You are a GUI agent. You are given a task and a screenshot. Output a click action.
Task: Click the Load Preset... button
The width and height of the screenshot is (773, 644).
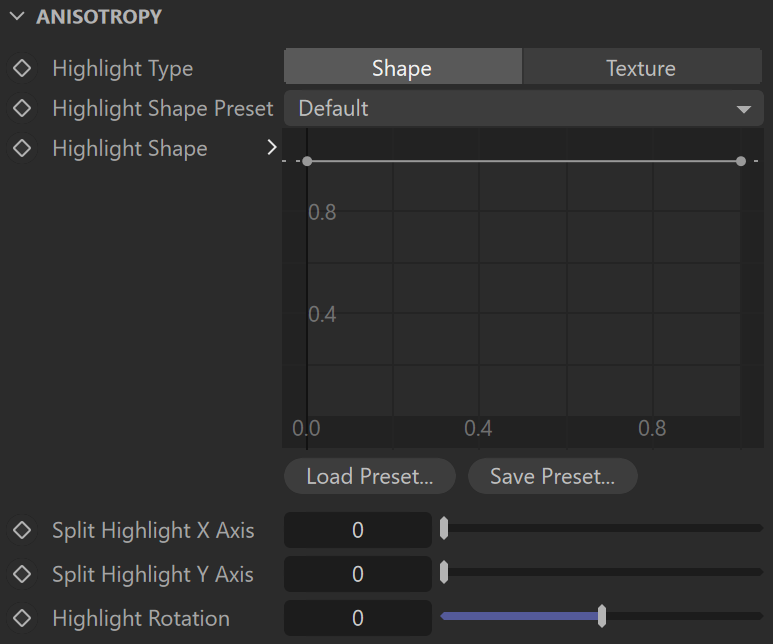(370, 476)
